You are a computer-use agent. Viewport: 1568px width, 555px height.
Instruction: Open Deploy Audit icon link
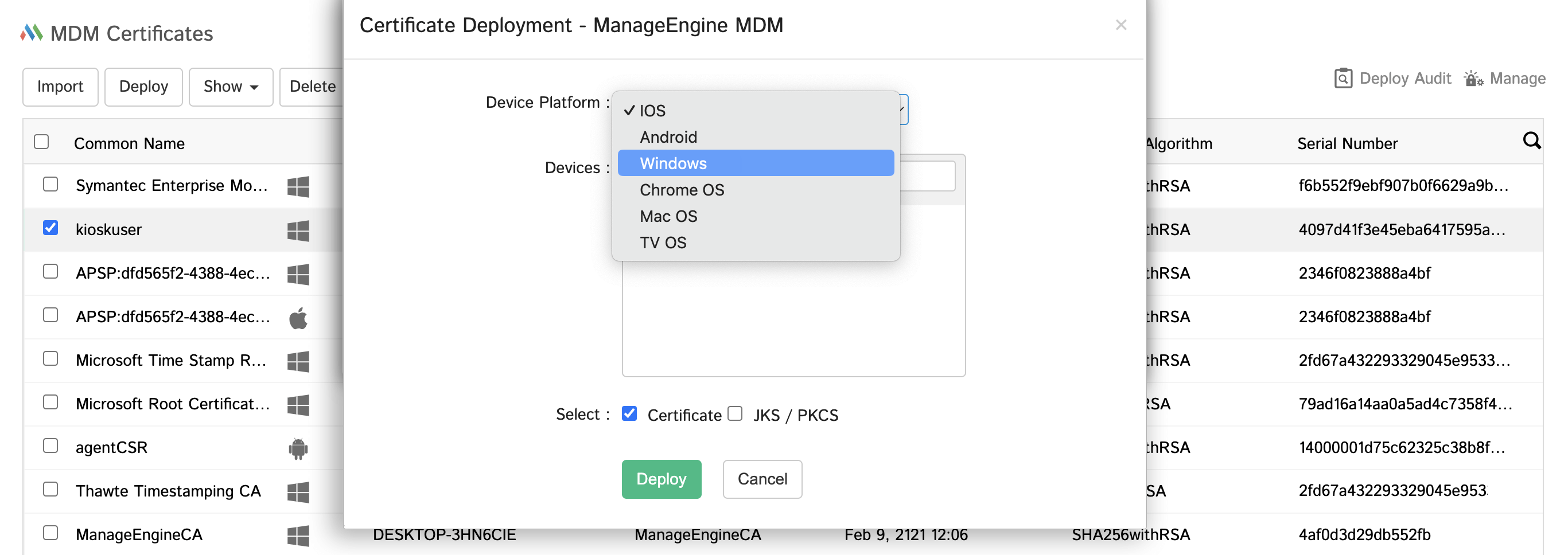[1343, 79]
